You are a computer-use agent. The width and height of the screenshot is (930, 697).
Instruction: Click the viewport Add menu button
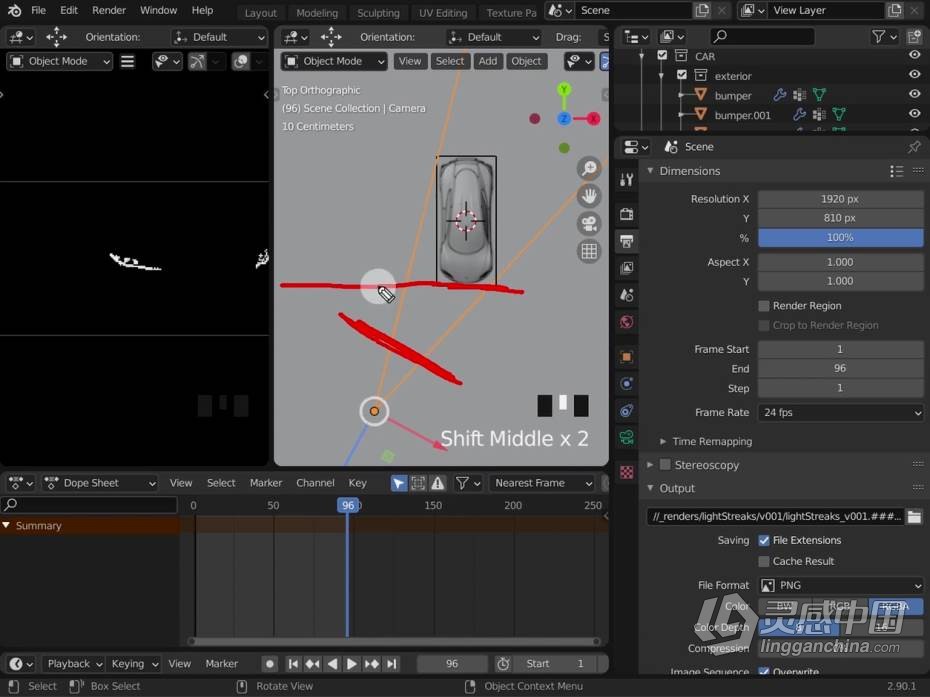[x=488, y=61]
